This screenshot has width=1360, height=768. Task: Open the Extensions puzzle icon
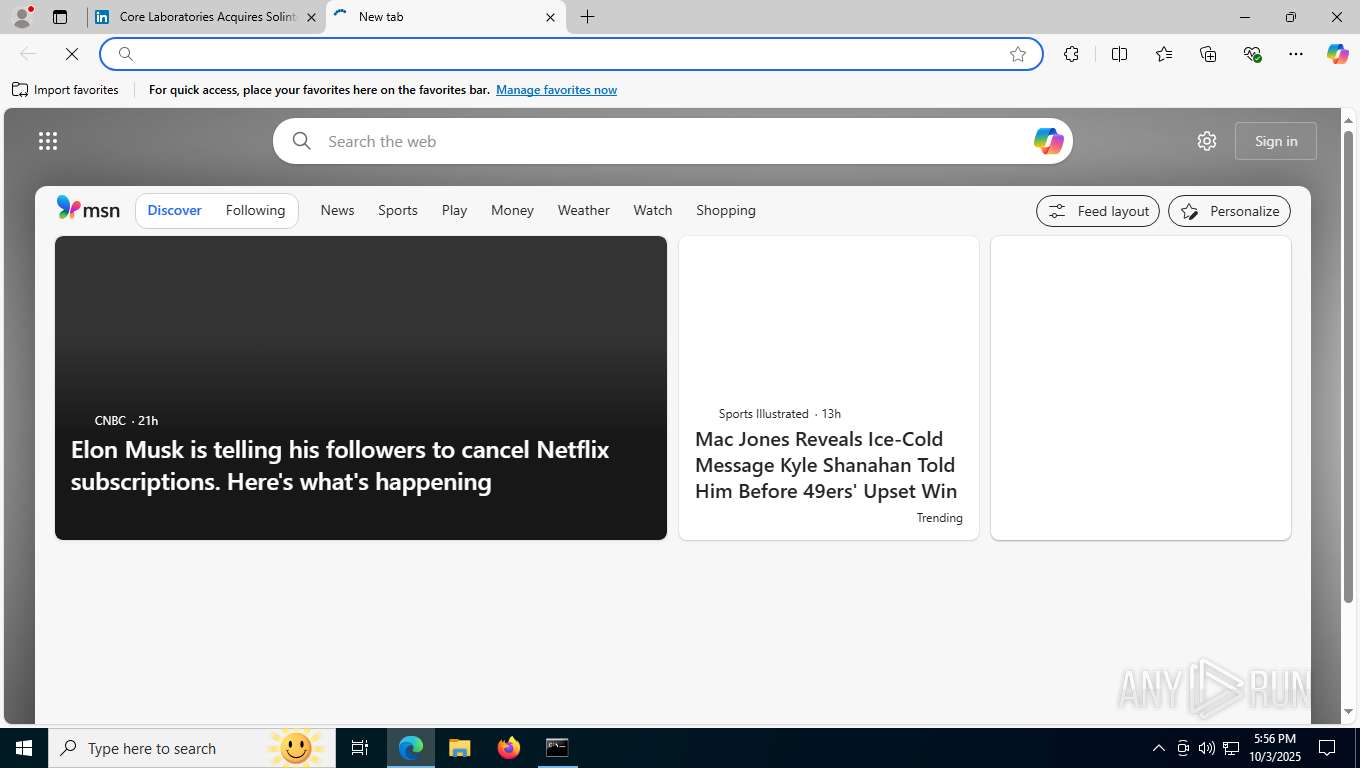[x=1071, y=54]
